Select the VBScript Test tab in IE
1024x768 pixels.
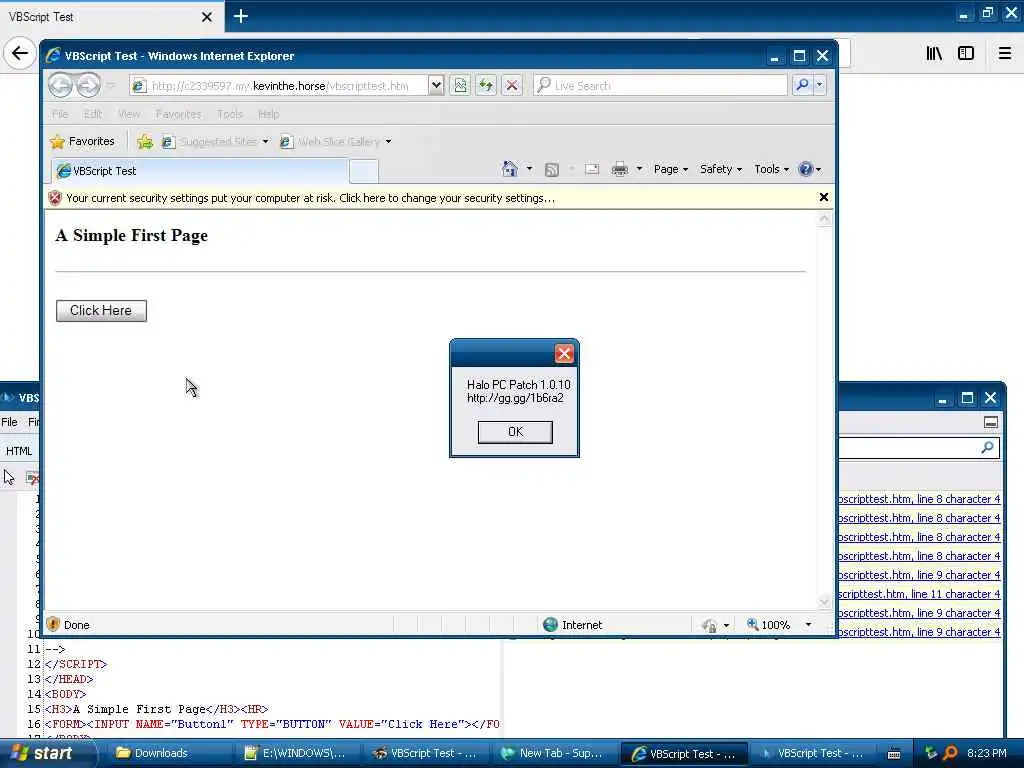point(200,171)
